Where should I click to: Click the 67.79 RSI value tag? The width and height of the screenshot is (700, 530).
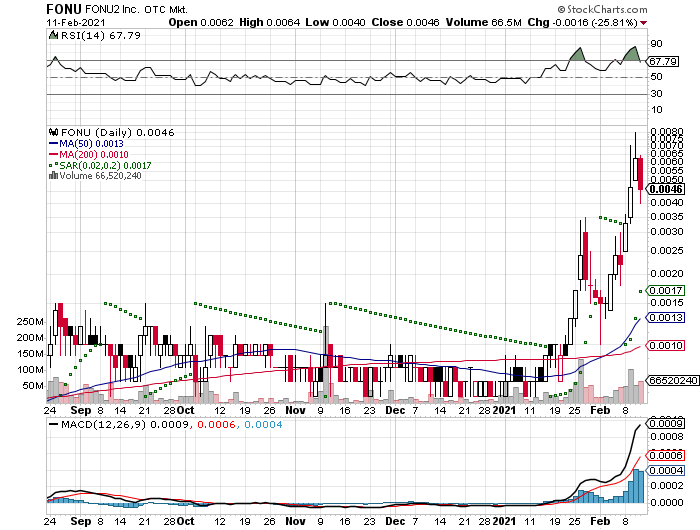[662, 61]
